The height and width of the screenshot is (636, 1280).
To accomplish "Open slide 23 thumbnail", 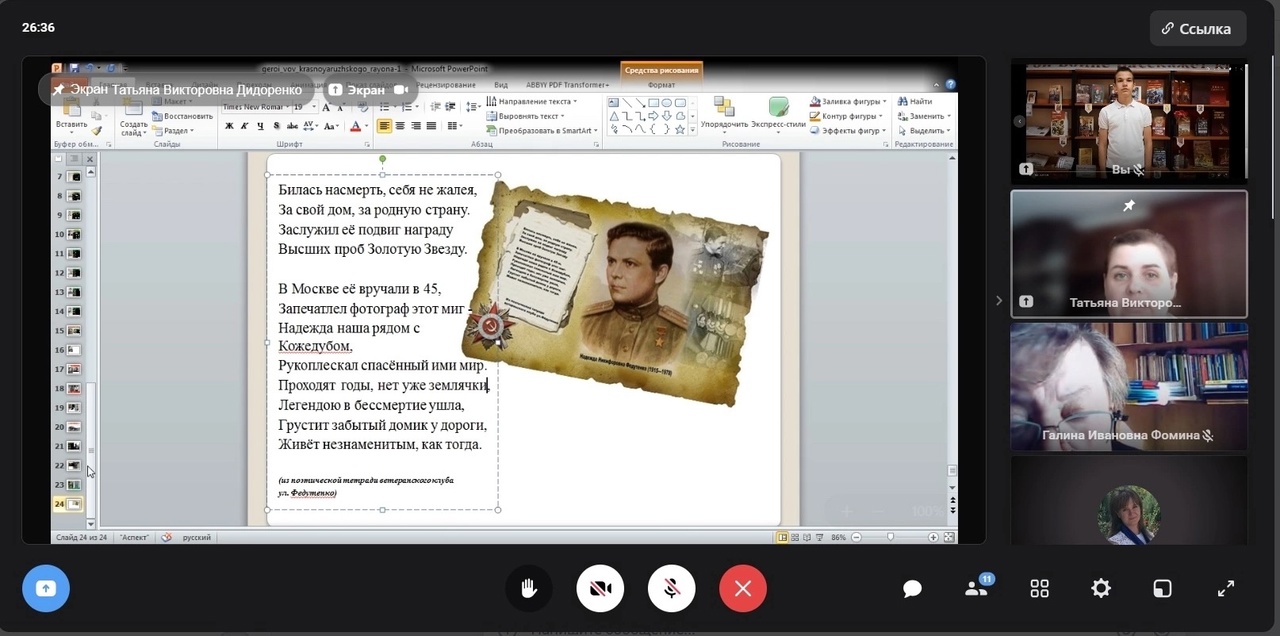I will point(72,485).
